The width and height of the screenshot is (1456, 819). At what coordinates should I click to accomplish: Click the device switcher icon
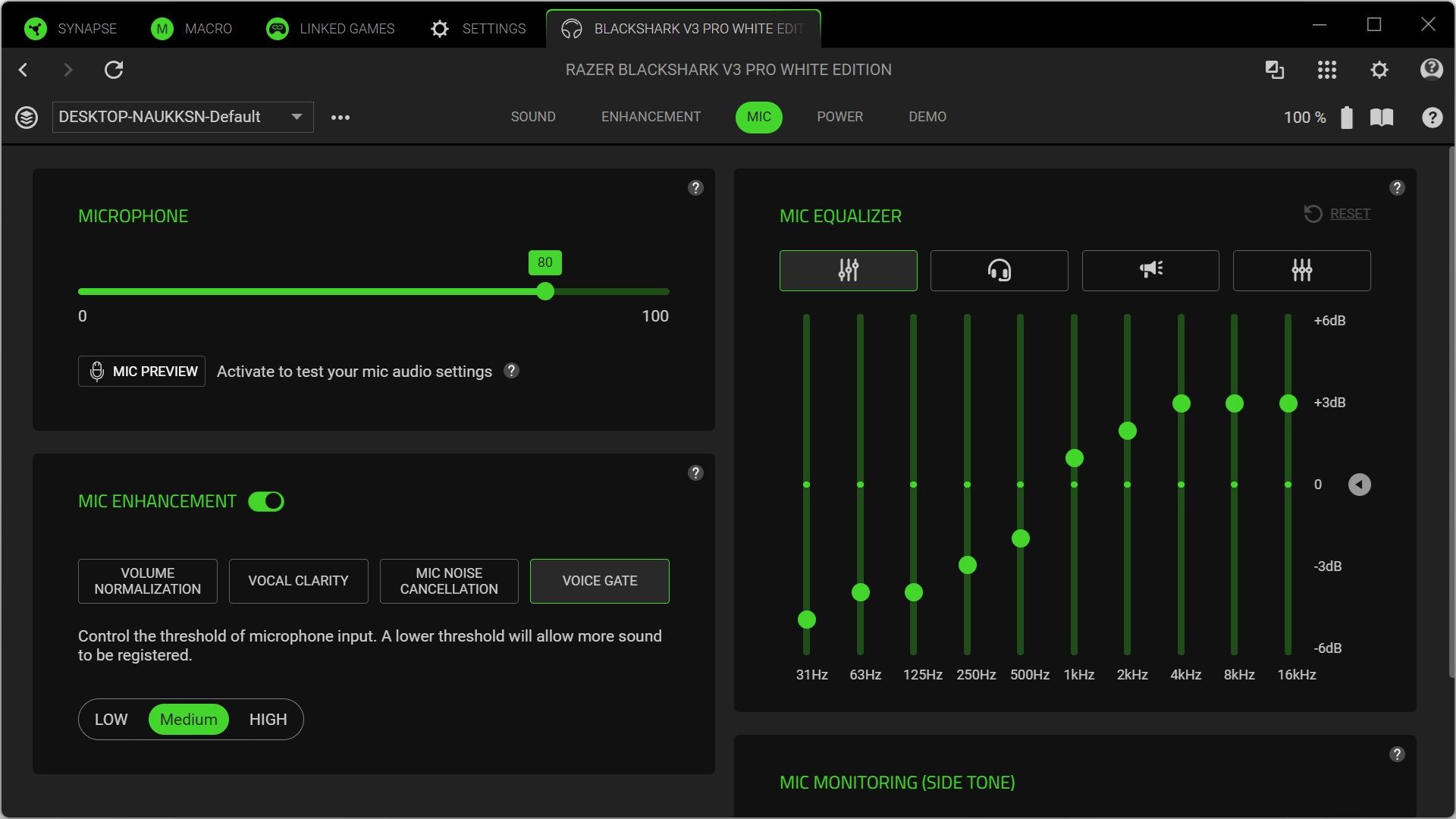1276,69
